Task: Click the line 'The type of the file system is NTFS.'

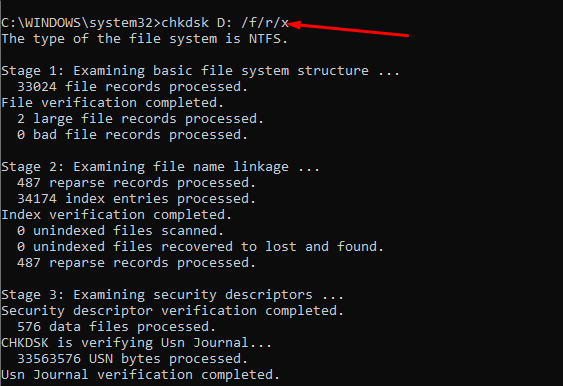Action: tap(144, 39)
